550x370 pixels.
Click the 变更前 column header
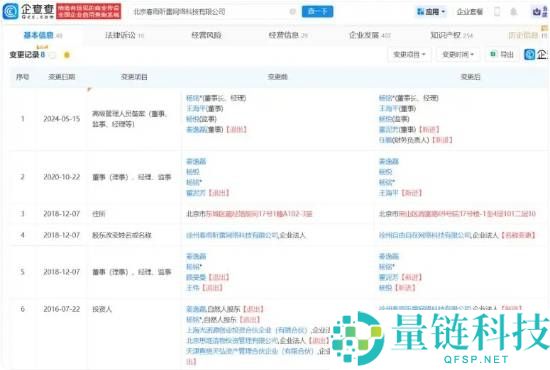(x=277, y=77)
